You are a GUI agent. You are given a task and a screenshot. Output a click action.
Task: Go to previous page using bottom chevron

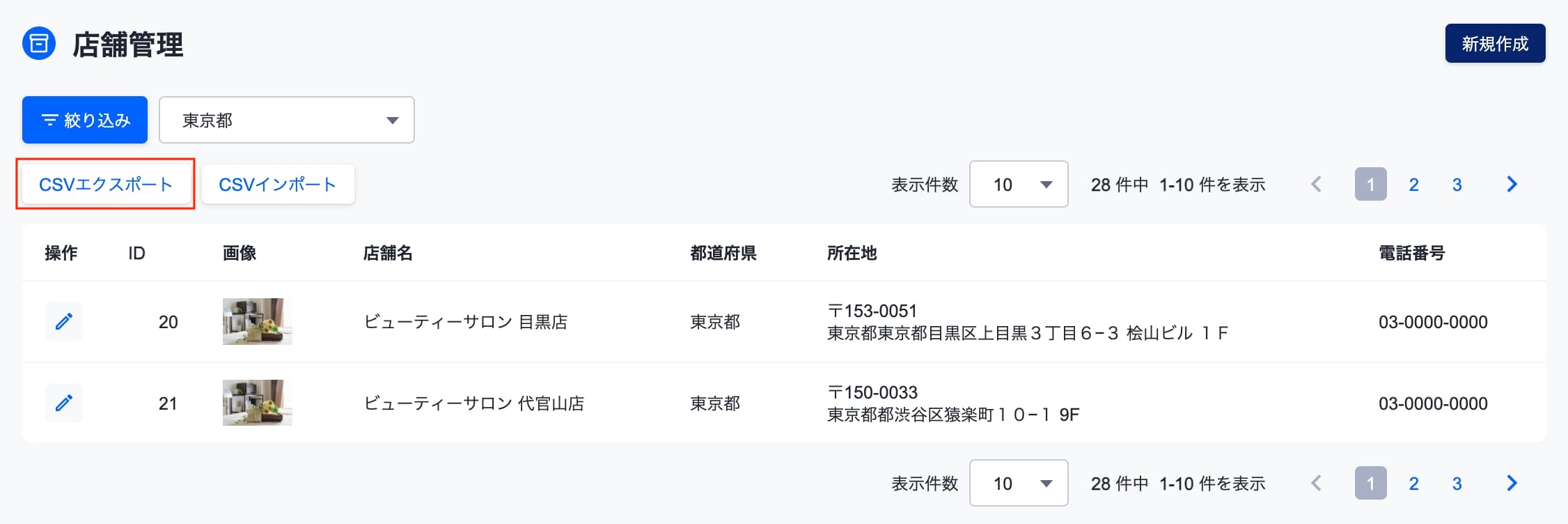(x=1316, y=483)
